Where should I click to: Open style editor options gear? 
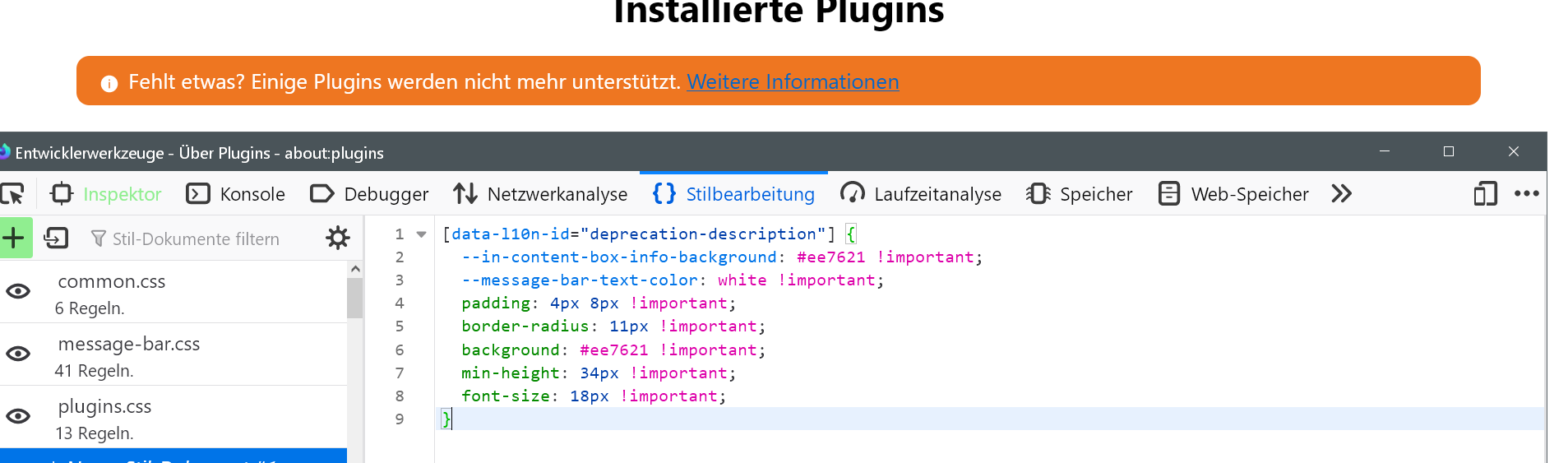coord(337,238)
